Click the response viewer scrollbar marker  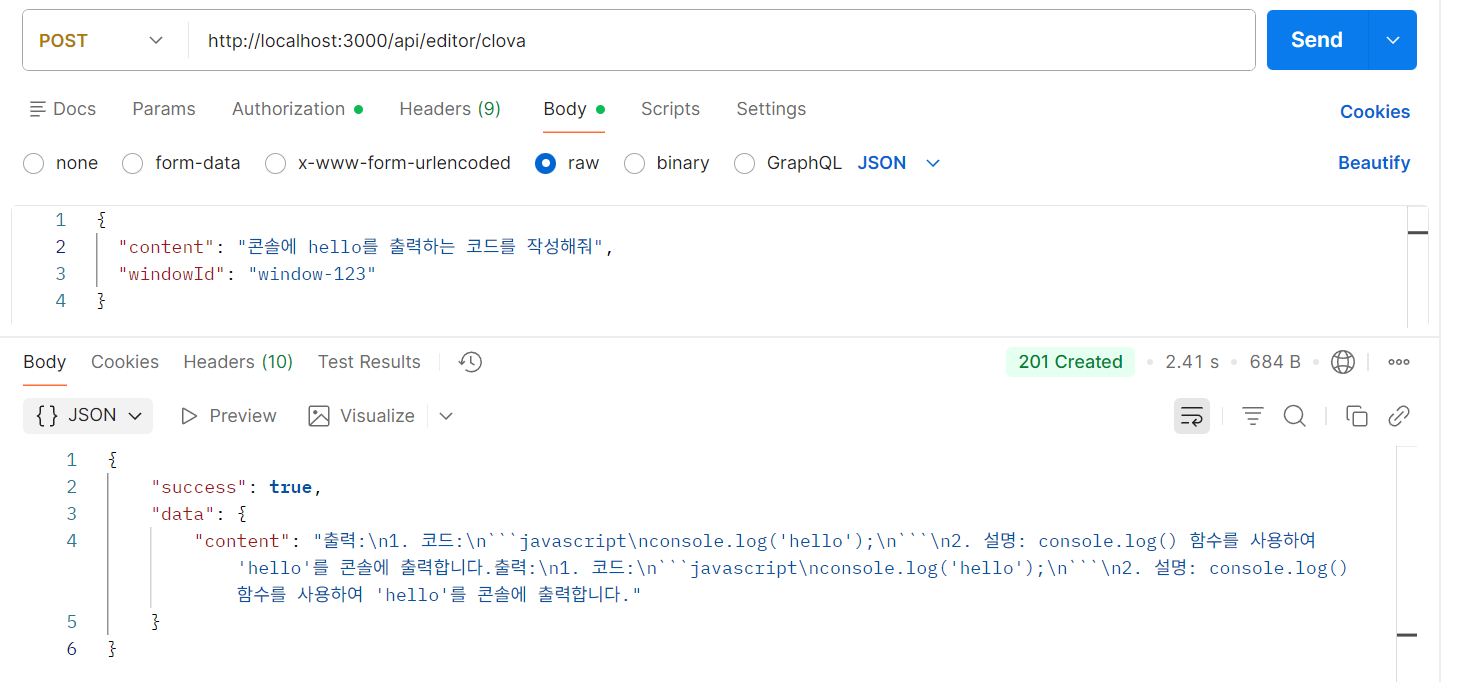[1407, 635]
